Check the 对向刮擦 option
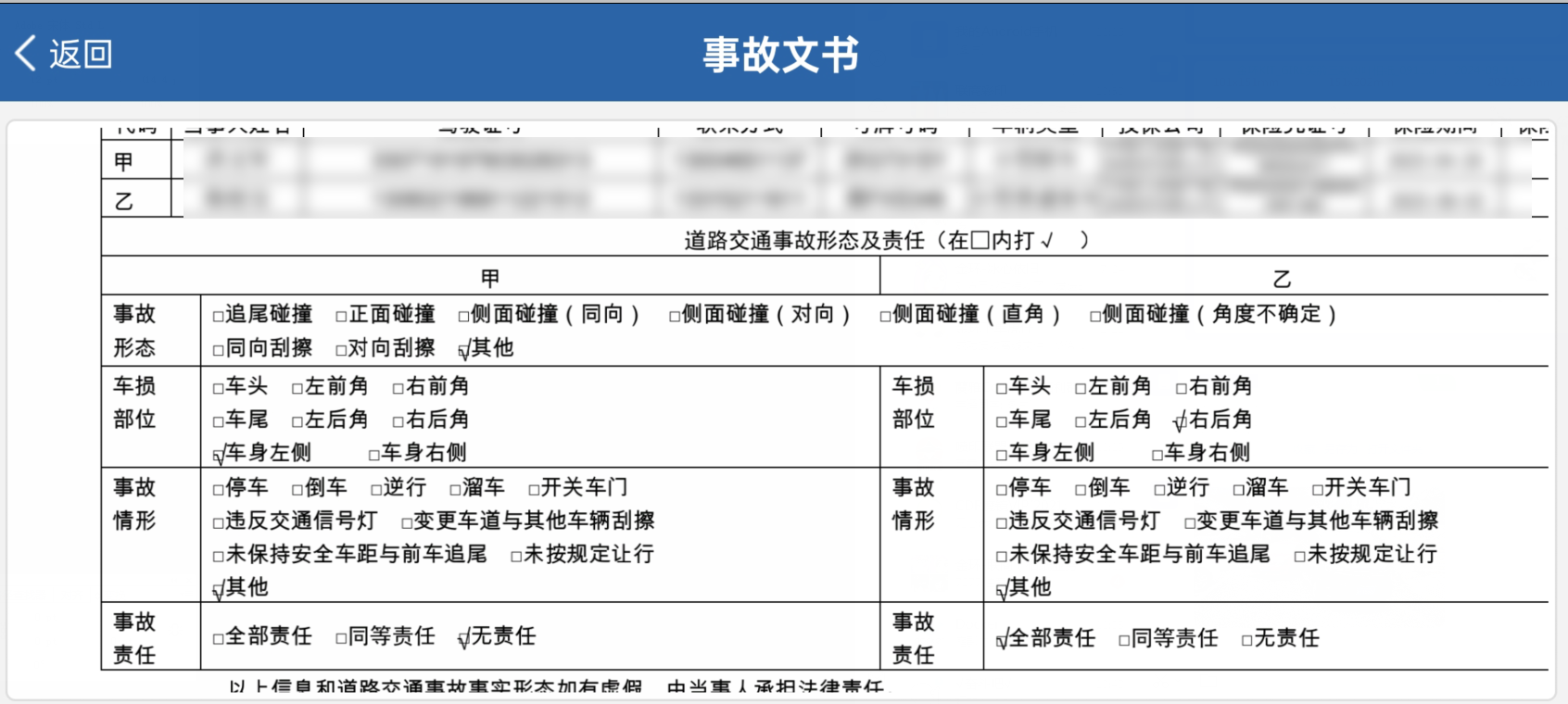This screenshot has width=1568, height=704. 341,350
